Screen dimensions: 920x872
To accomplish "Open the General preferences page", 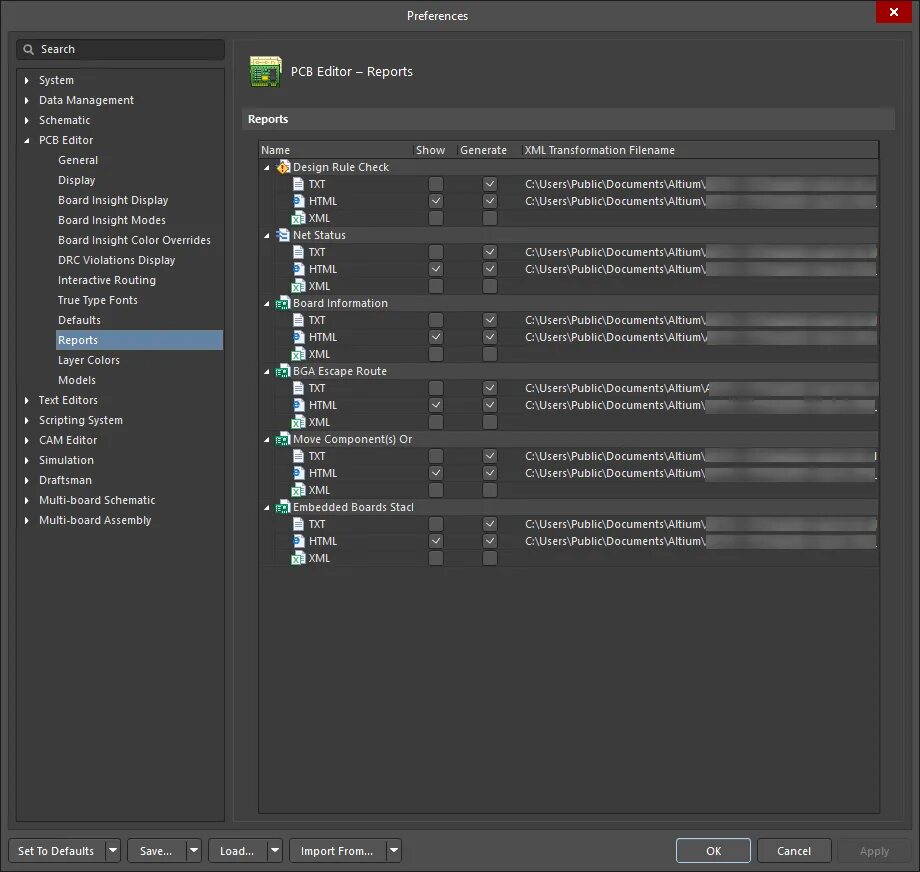I will [78, 160].
